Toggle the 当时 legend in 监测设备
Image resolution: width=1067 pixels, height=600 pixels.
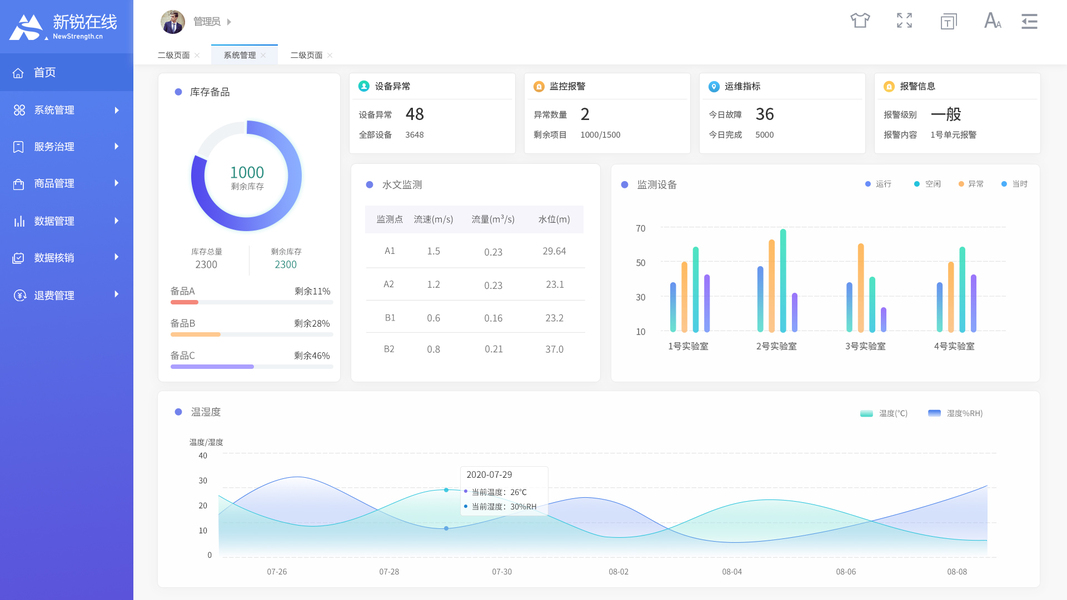point(1014,184)
